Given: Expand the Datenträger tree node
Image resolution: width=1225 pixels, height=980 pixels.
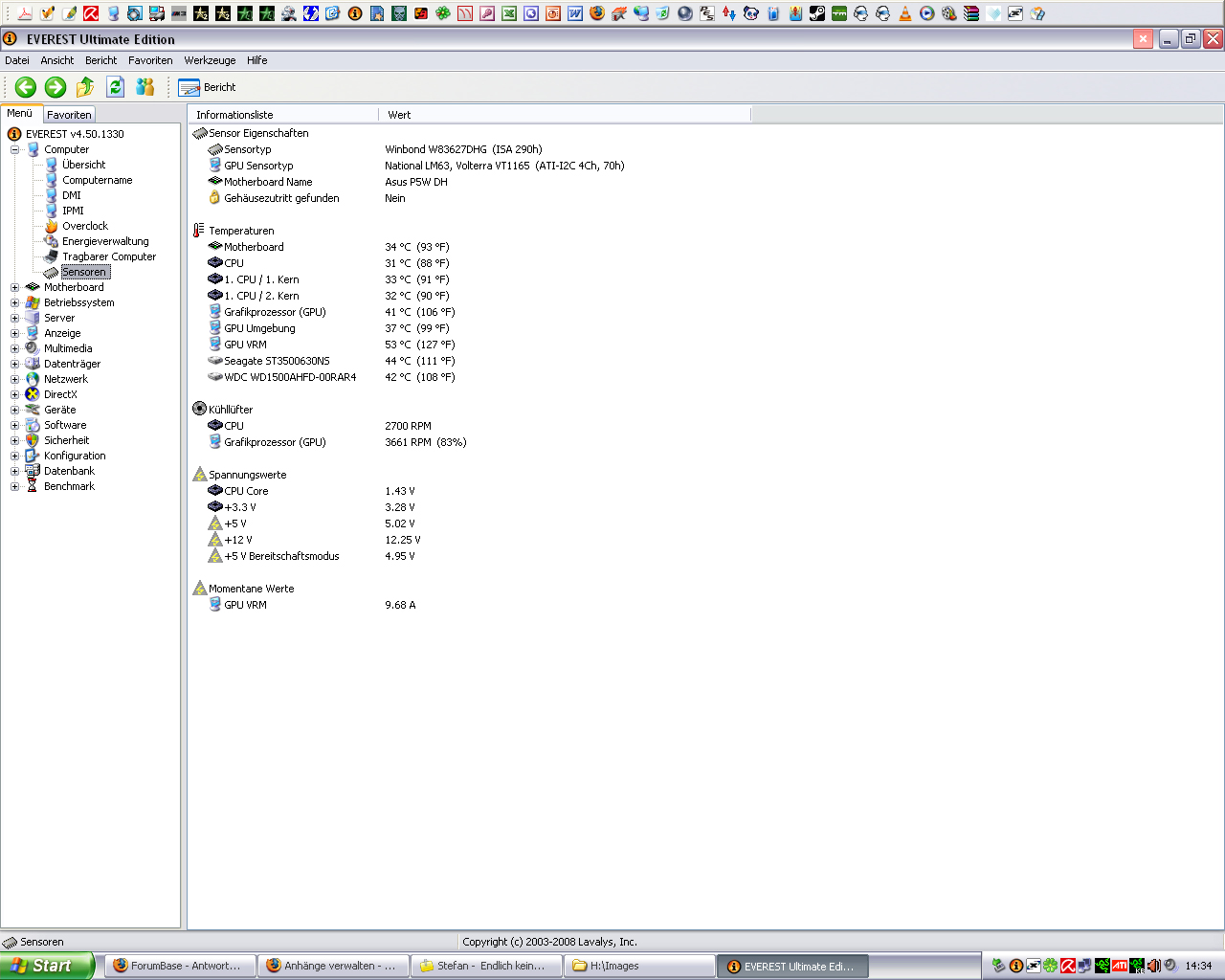Looking at the screenshot, I should click(x=14, y=364).
